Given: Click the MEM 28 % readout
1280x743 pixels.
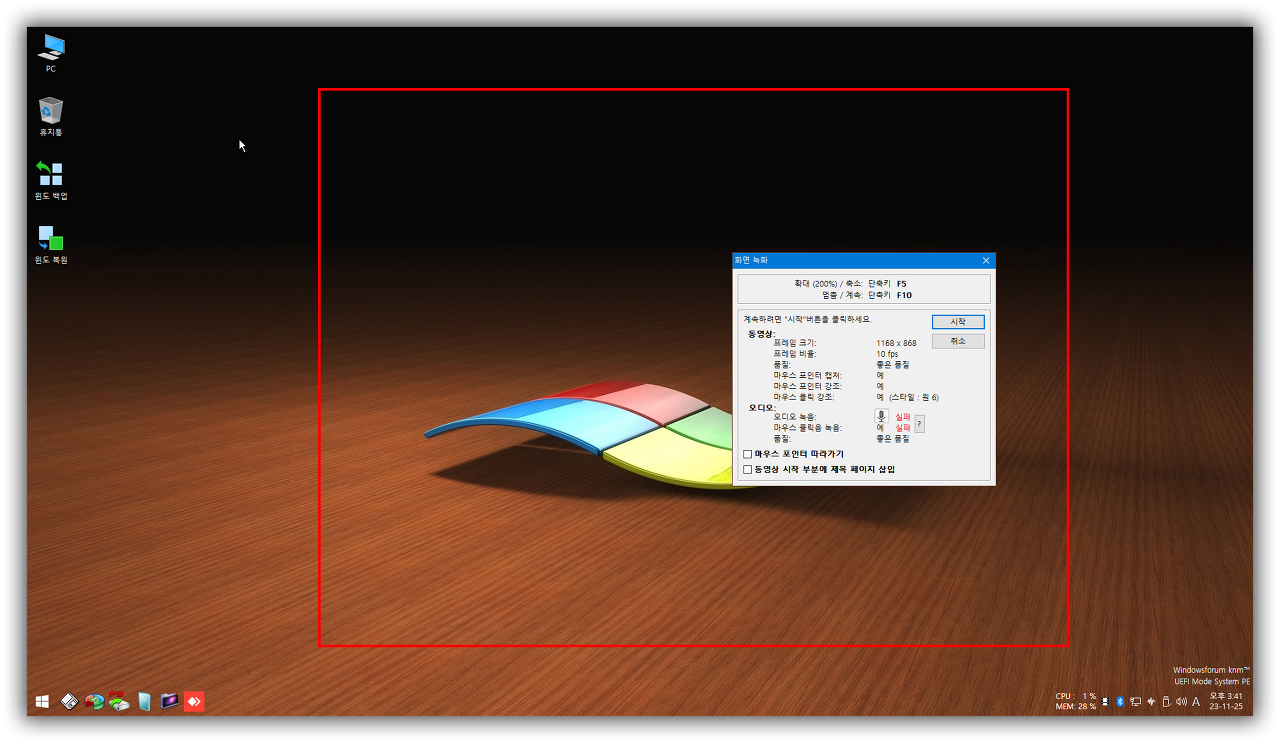Looking at the screenshot, I should pyautogui.click(x=1076, y=707).
